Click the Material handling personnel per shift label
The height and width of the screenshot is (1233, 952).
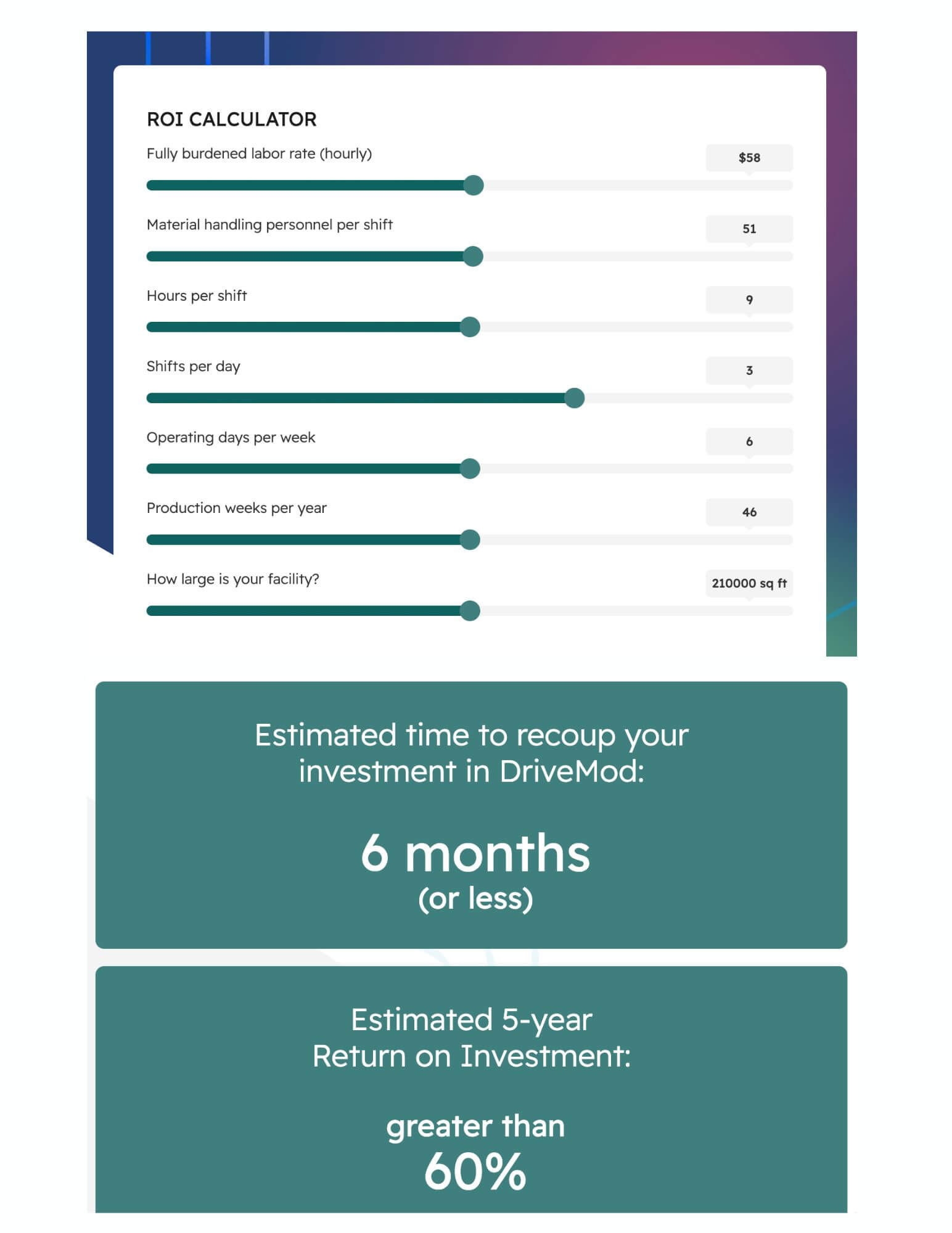(269, 224)
